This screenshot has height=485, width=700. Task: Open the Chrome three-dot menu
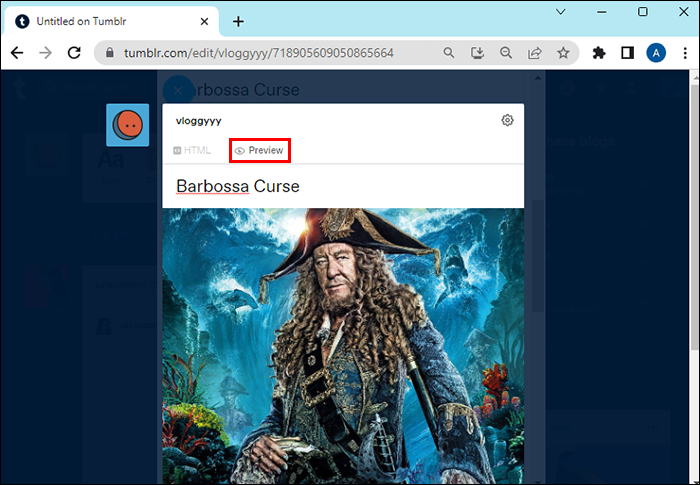[x=685, y=53]
